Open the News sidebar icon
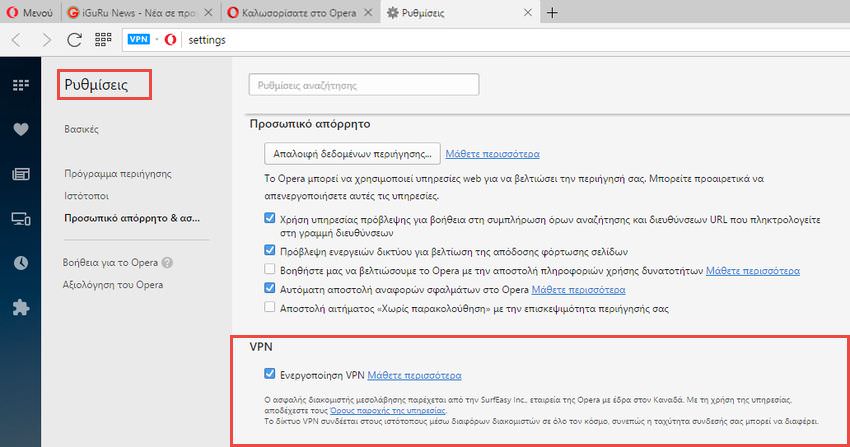Screen dimensions: 850x447 [x=20, y=174]
